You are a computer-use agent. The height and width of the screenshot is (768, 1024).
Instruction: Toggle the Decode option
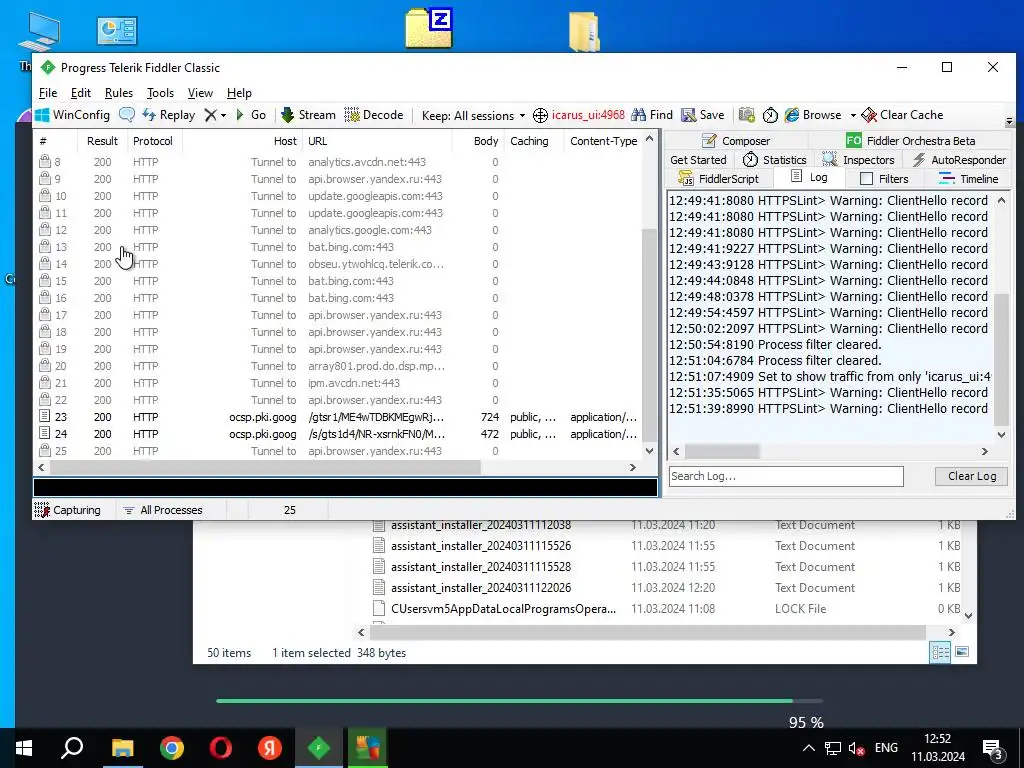(x=374, y=115)
